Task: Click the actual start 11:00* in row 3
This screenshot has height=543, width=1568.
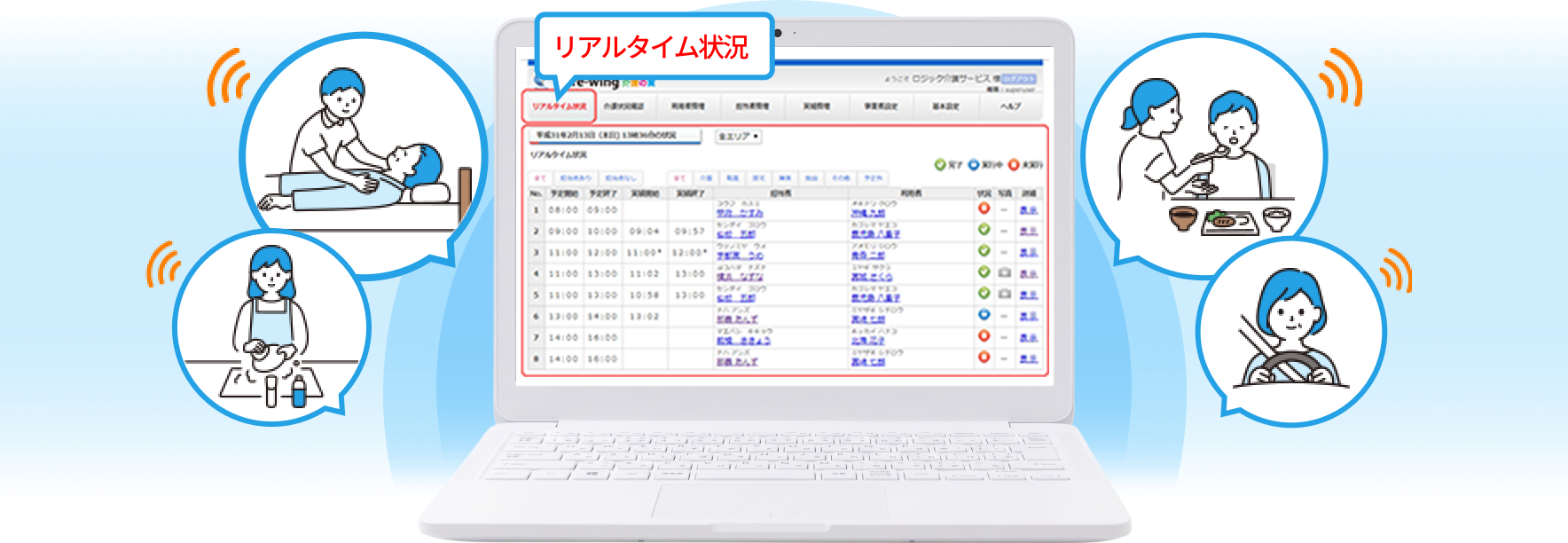Action: 645,252
